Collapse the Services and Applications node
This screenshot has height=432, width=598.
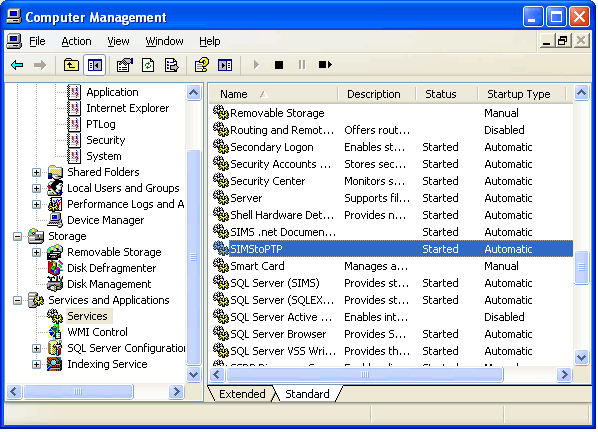pyautogui.click(x=17, y=301)
